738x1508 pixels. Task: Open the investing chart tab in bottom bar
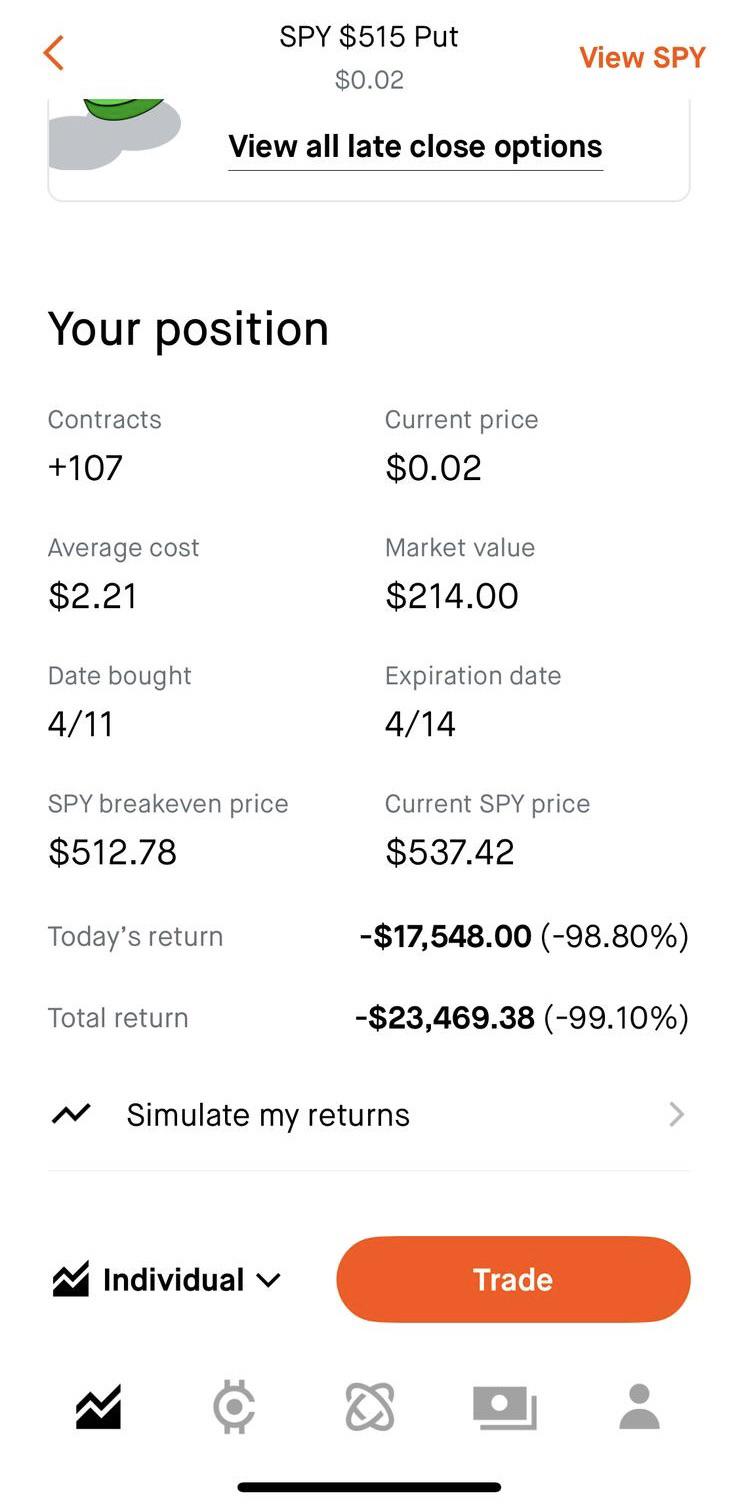(98, 1407)
